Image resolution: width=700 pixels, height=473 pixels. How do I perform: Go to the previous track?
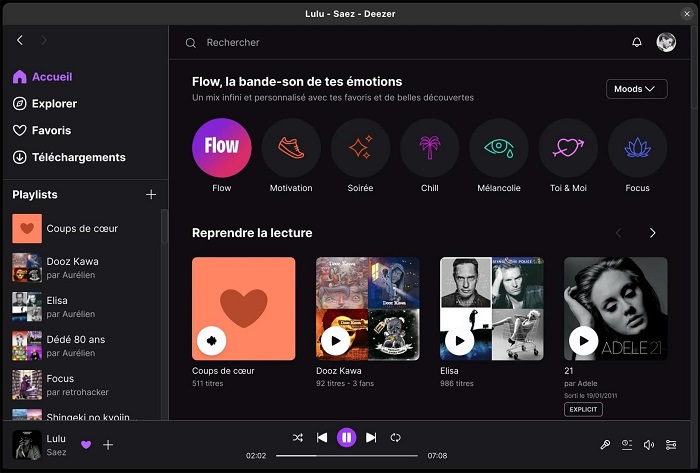[322, 437]
